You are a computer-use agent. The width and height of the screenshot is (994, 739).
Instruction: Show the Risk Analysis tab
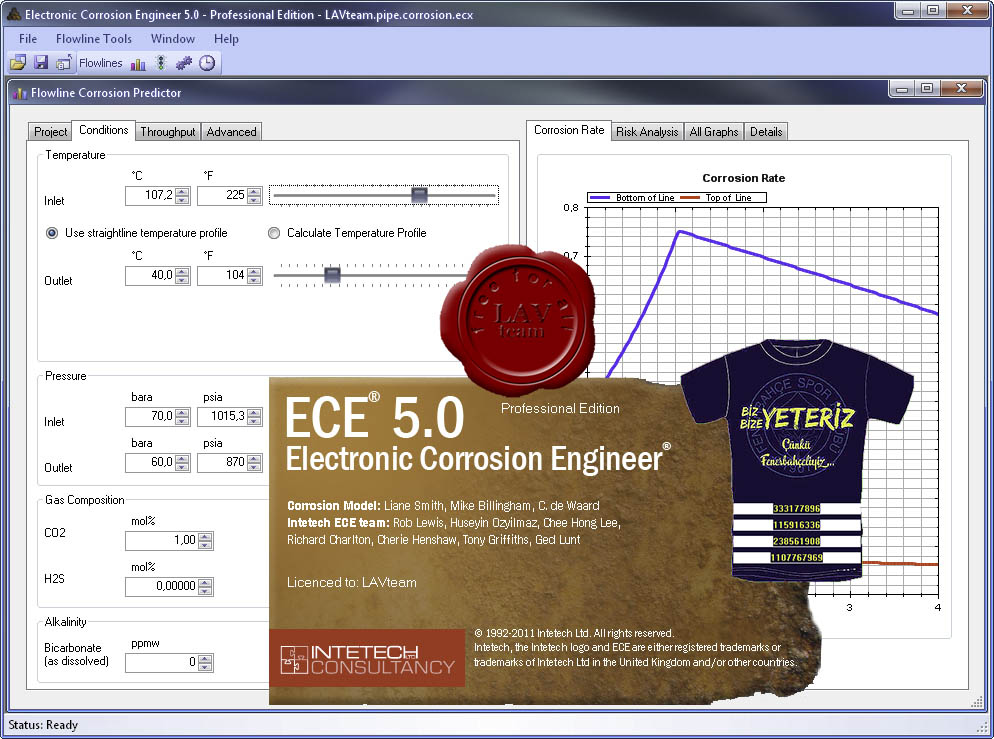[647, 131]
